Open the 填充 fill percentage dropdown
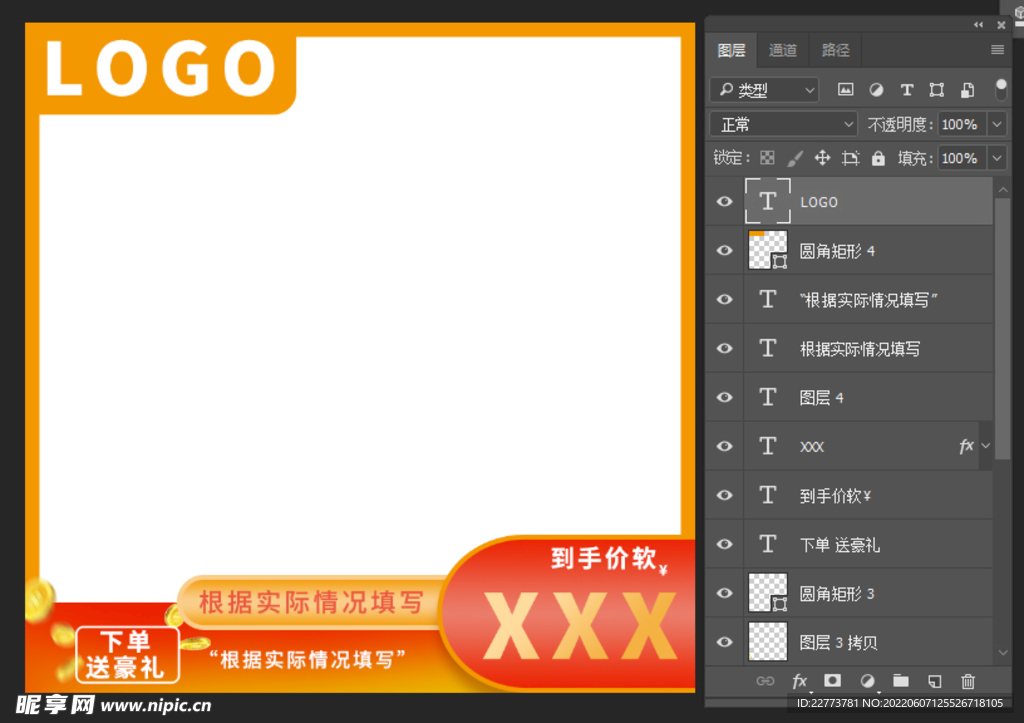The height and width of the screenshot is (723, 1024). coord(997,157)
